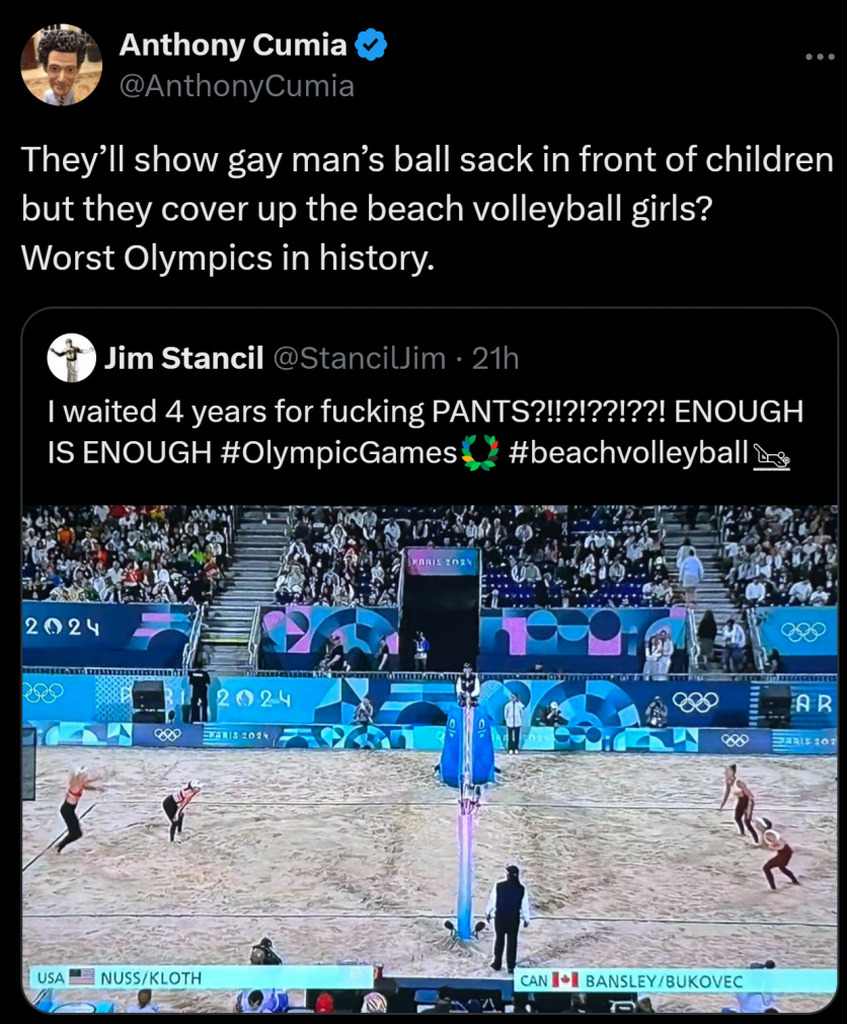
Task: Open the quoted tweet's volleyball image
Action: coord(429,759)
